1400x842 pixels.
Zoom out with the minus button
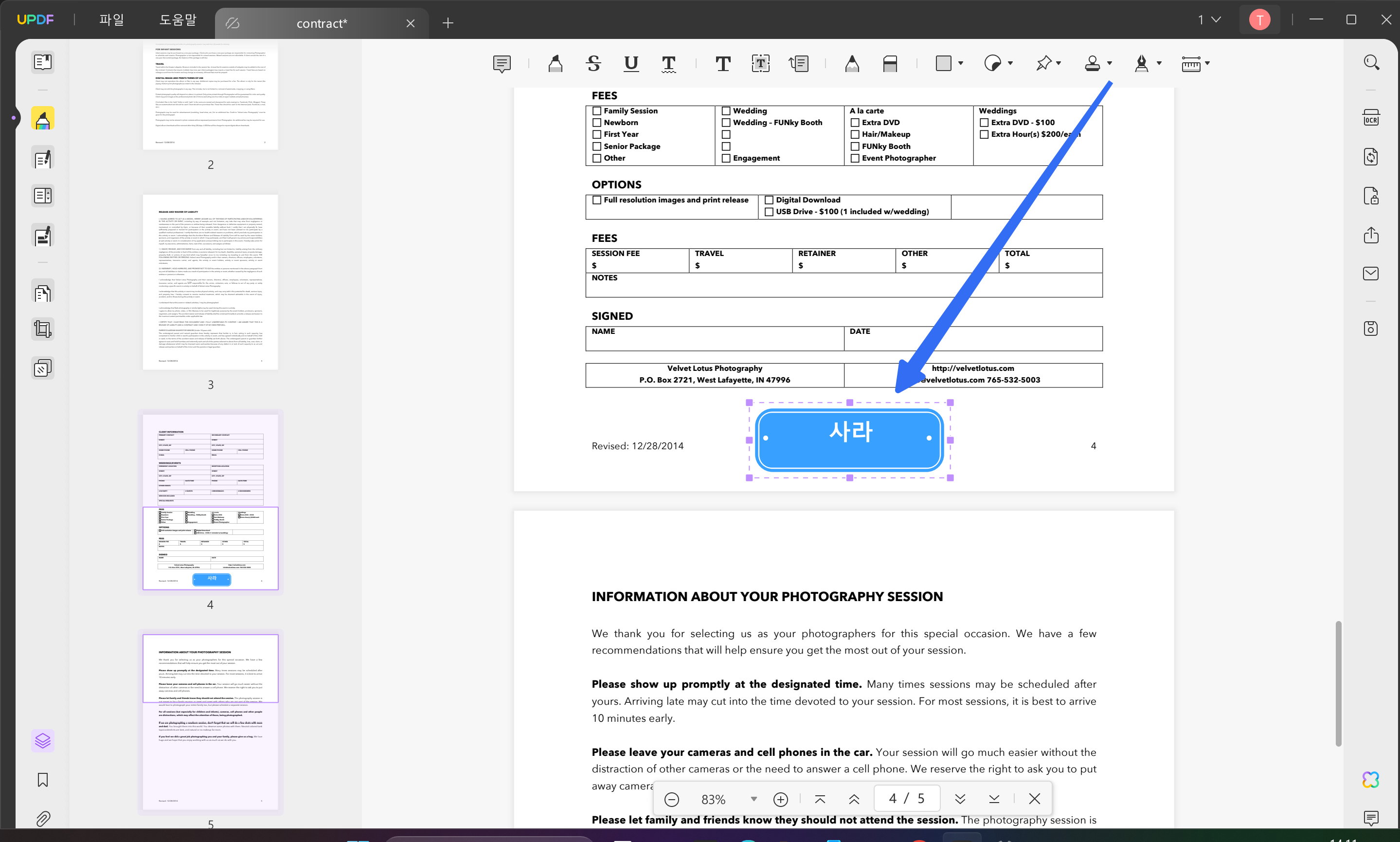point(671,799)
